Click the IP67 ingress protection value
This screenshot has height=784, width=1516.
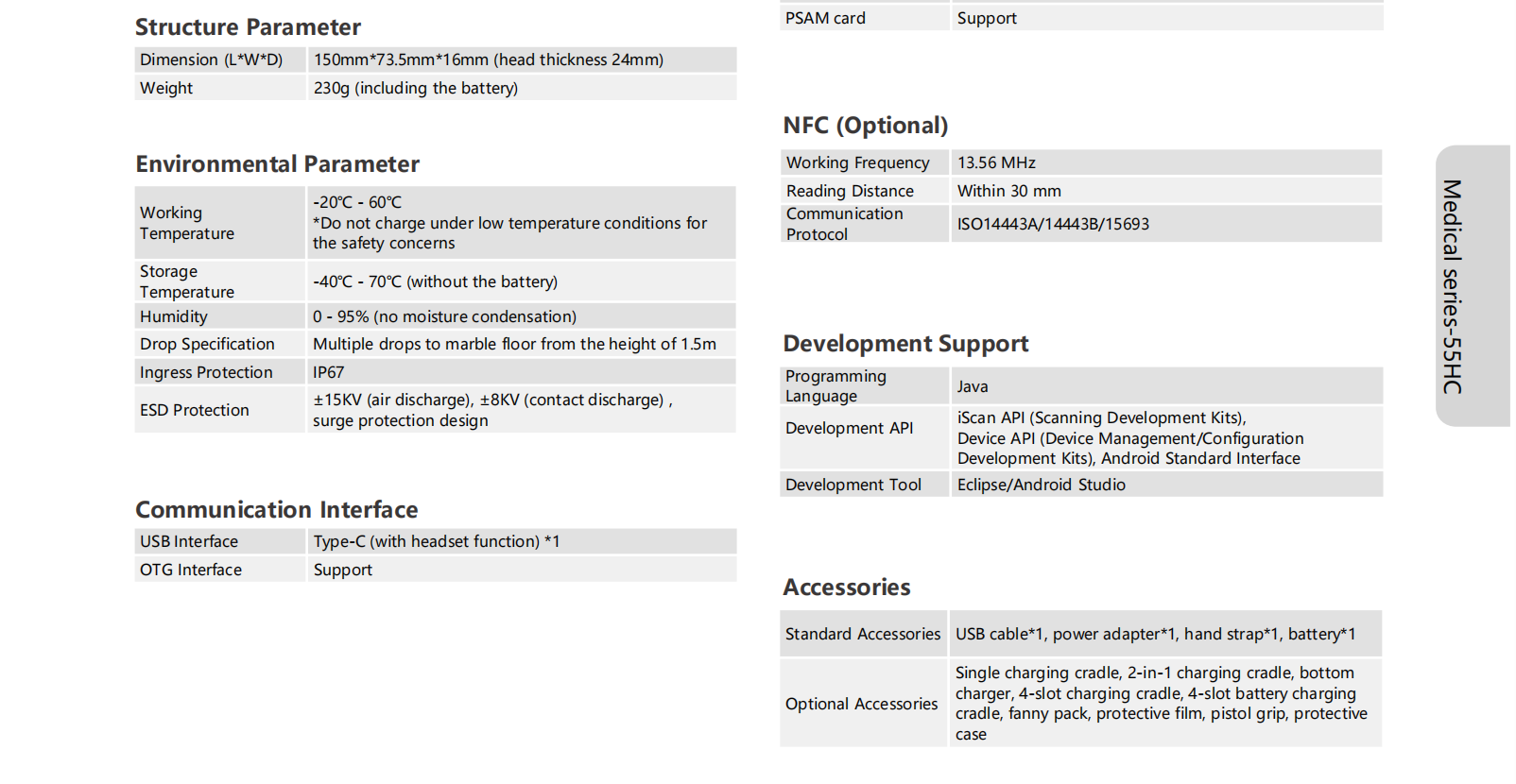coord(329,373)
